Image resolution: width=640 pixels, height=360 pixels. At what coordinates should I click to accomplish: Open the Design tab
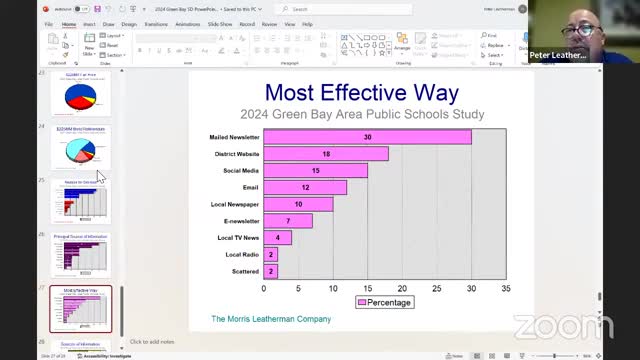(129, 24)
